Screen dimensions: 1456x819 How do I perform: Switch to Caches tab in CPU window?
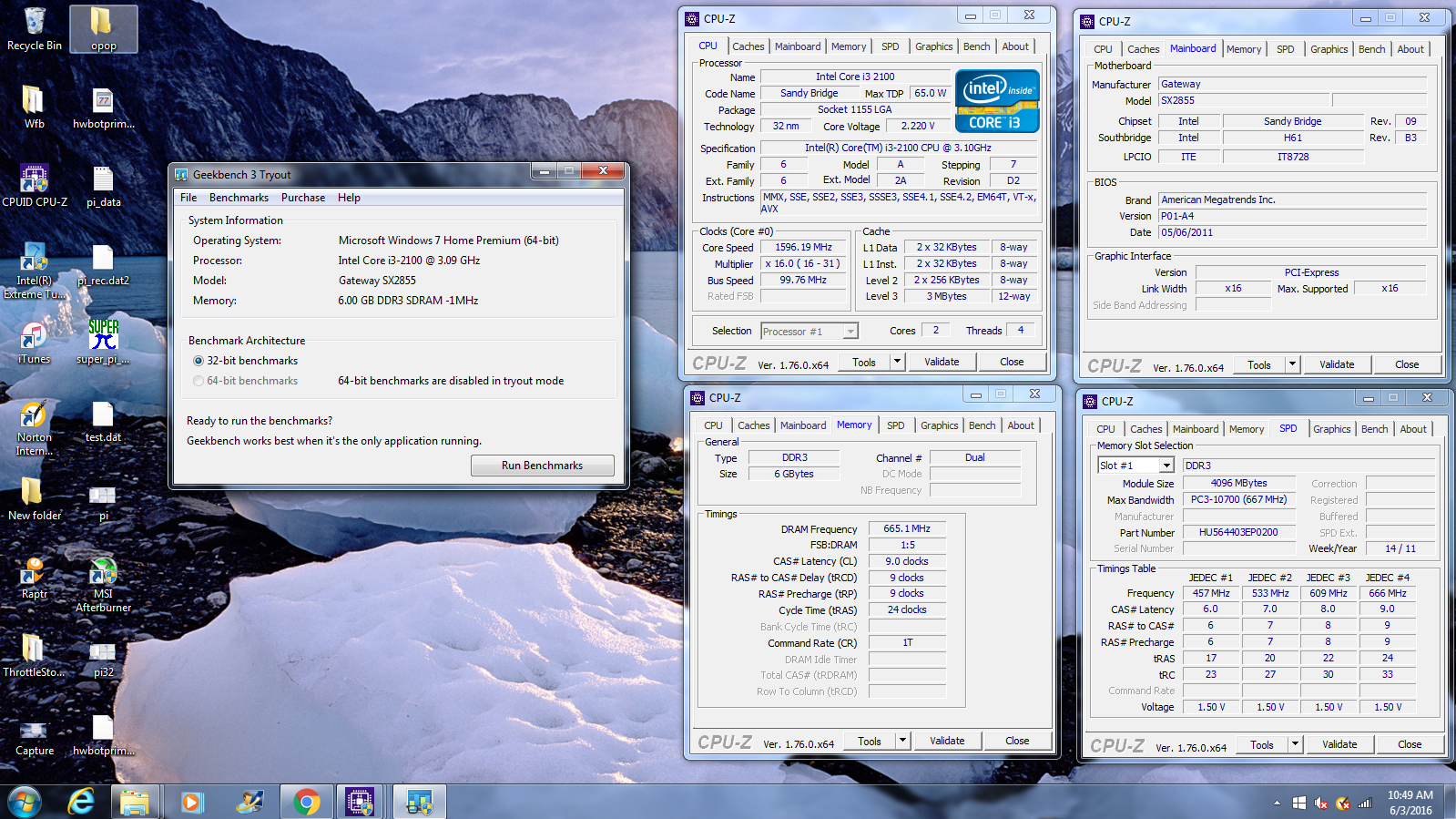pyautogui.click(x=748, y=46)
